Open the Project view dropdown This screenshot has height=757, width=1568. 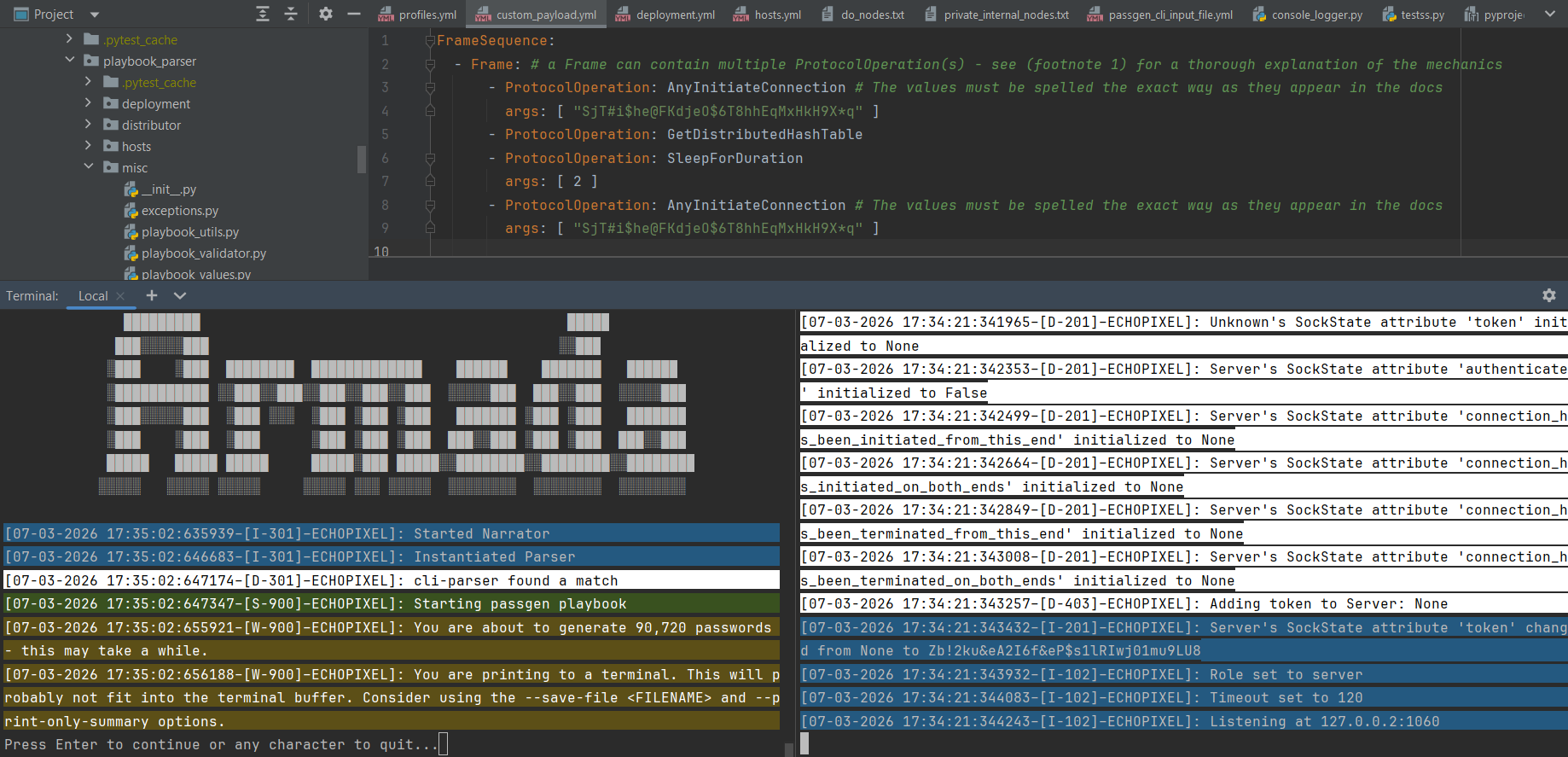95,15
